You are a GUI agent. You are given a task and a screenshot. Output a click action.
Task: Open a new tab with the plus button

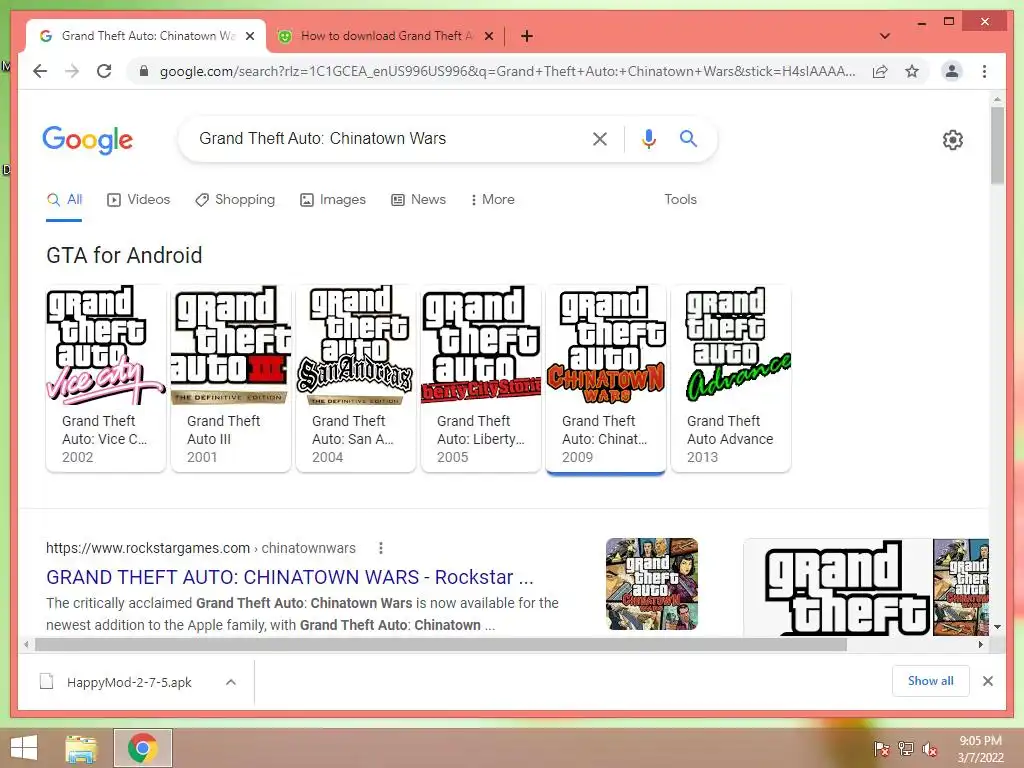[526, 36]
